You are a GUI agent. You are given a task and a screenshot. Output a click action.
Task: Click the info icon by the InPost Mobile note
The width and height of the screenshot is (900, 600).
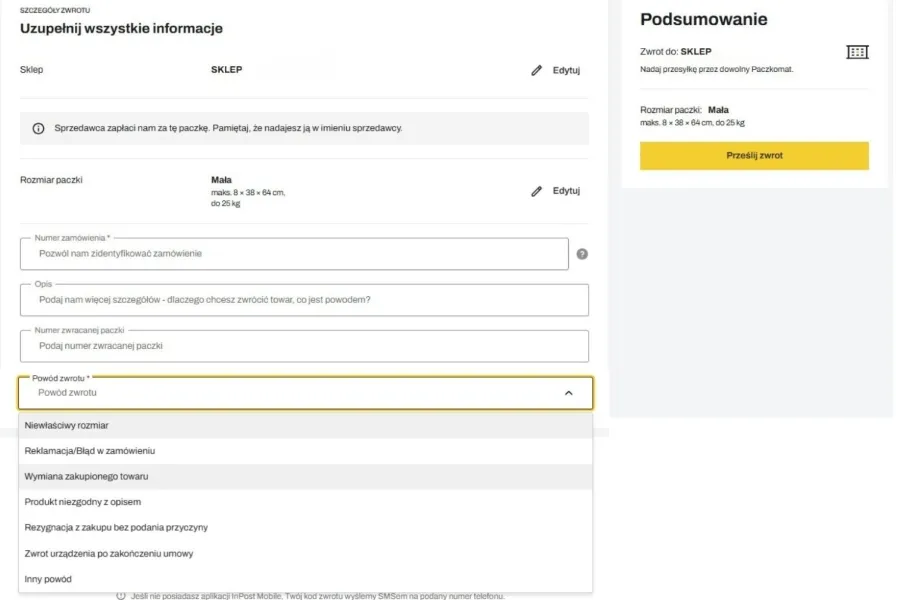(121, 596)
